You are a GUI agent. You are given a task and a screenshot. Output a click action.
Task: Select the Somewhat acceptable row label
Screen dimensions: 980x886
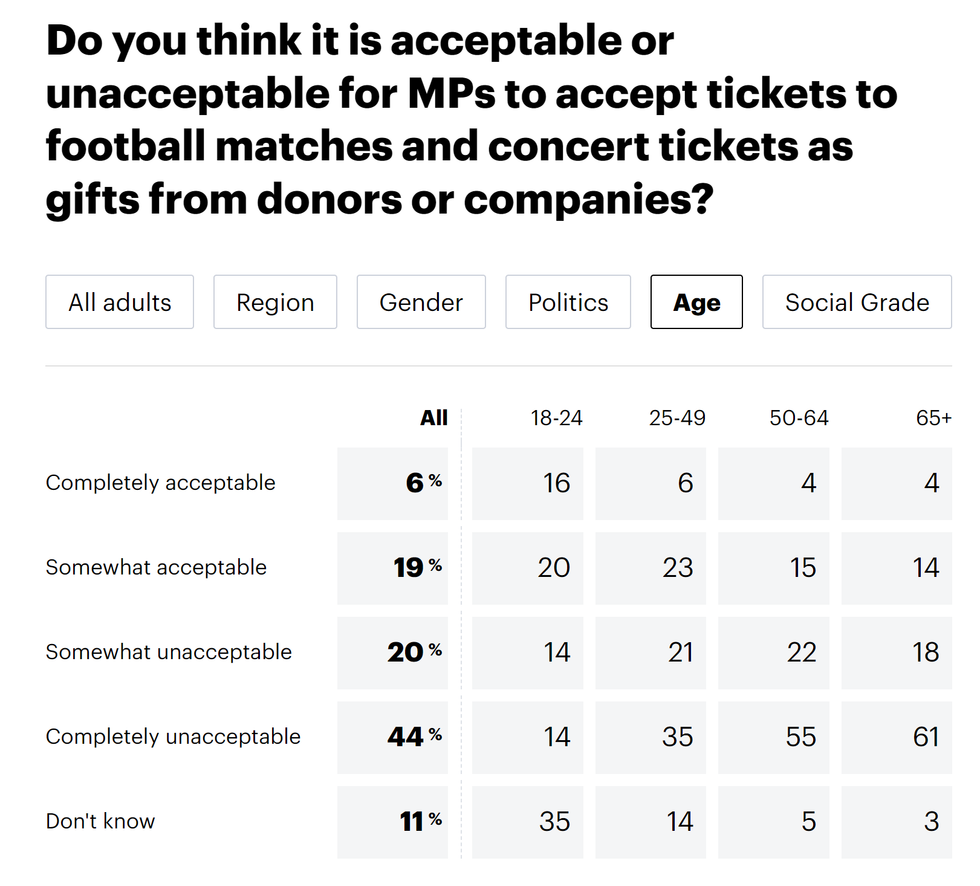pos(156,567)
